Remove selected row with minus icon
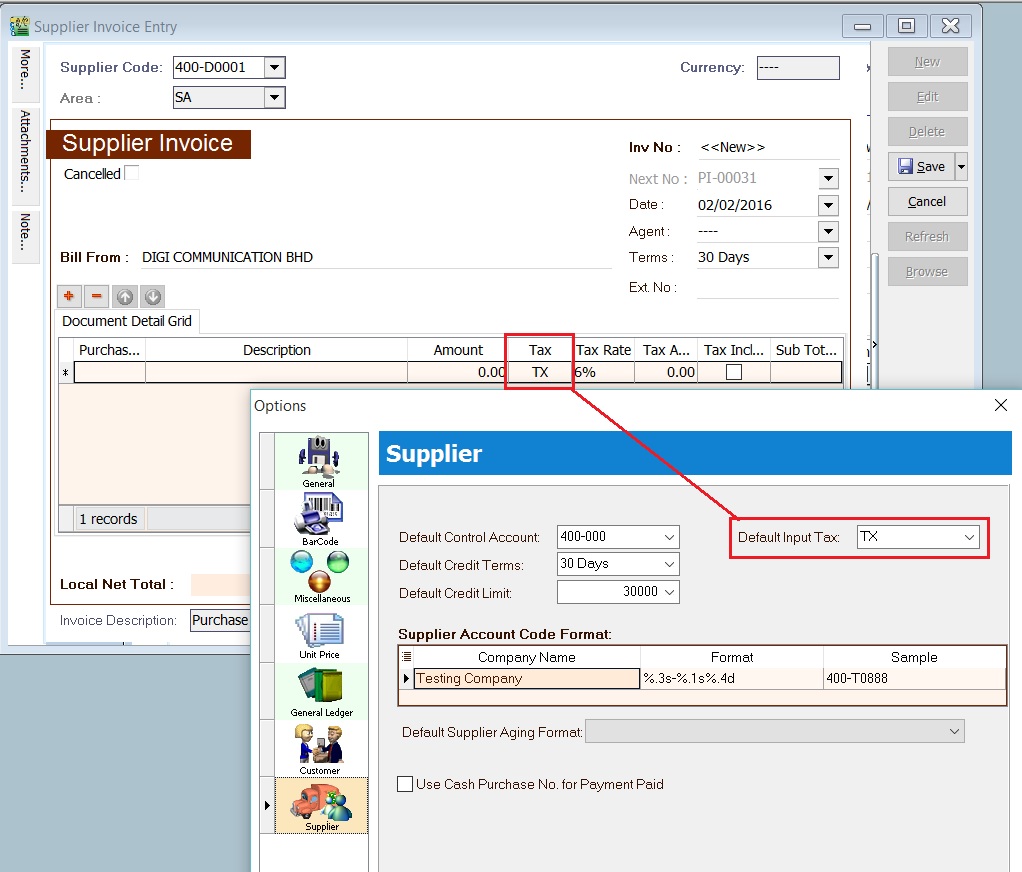The height and width of the screenshot is (872, 1022). [95, 296]
